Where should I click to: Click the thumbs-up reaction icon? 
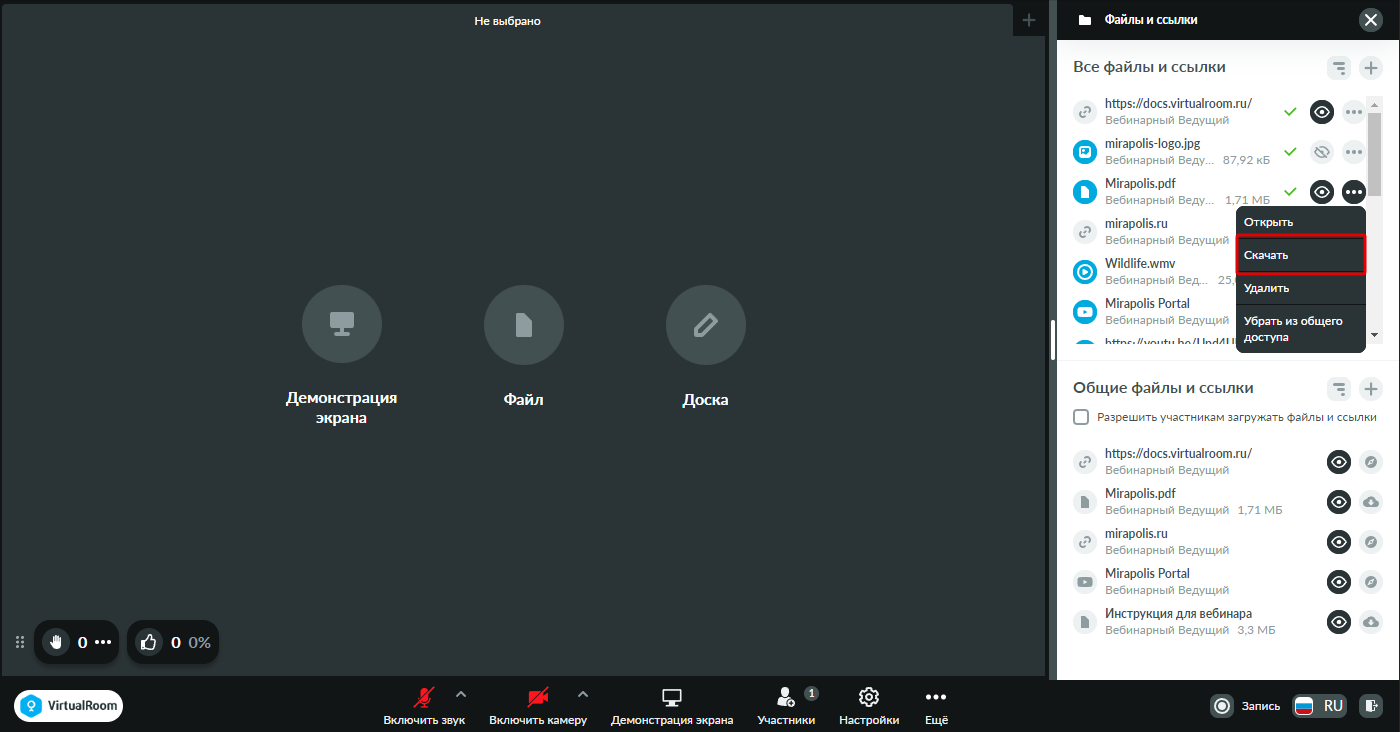[149, 642]
